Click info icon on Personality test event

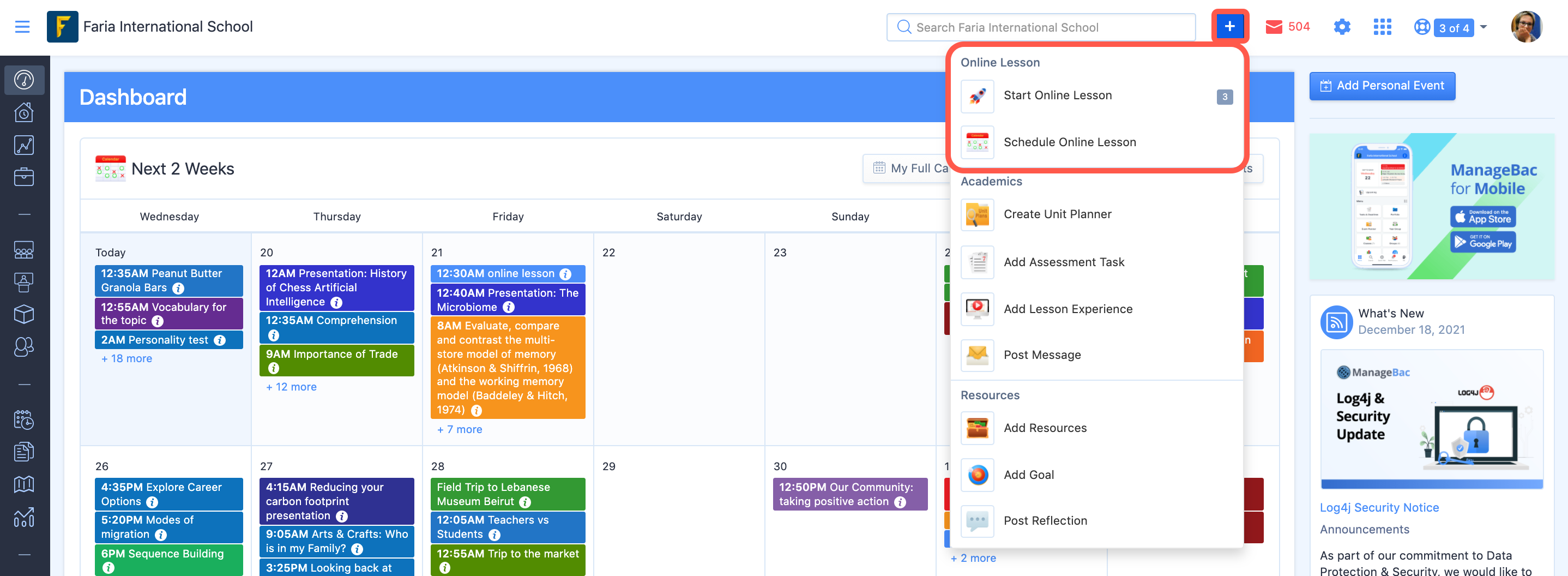[220, 340]
